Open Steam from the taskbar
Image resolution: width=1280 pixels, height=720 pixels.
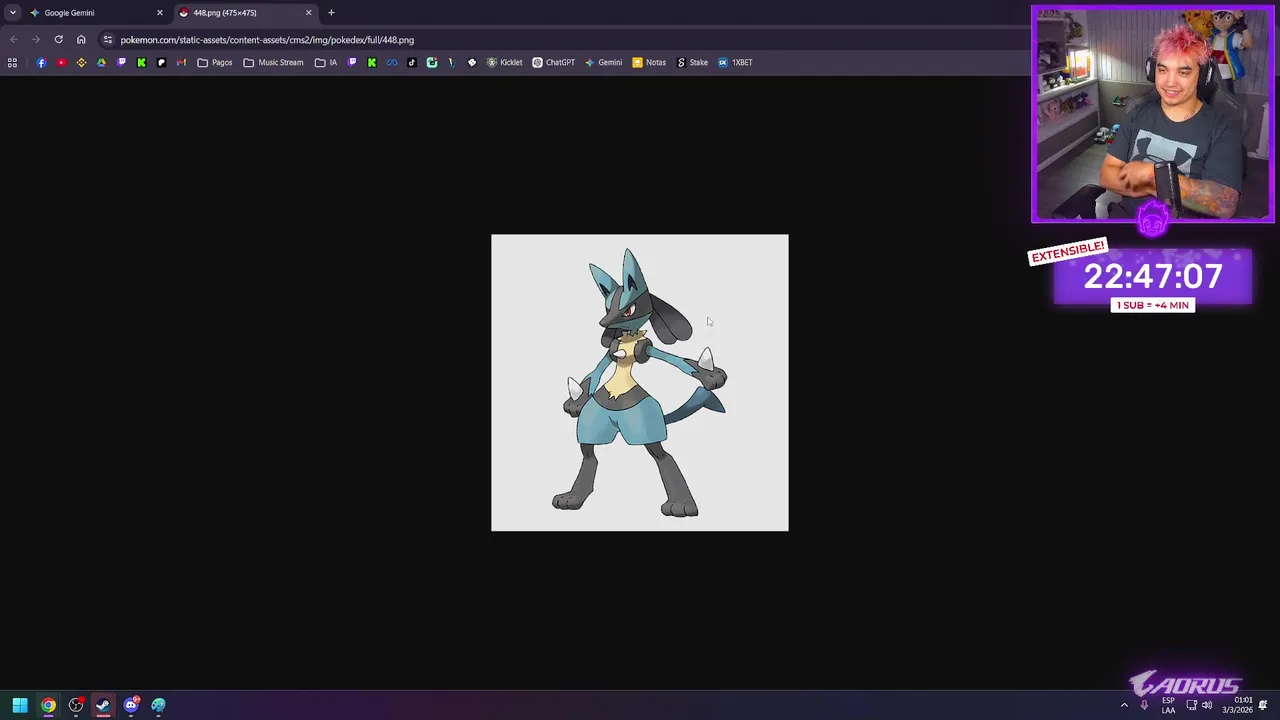103,705
